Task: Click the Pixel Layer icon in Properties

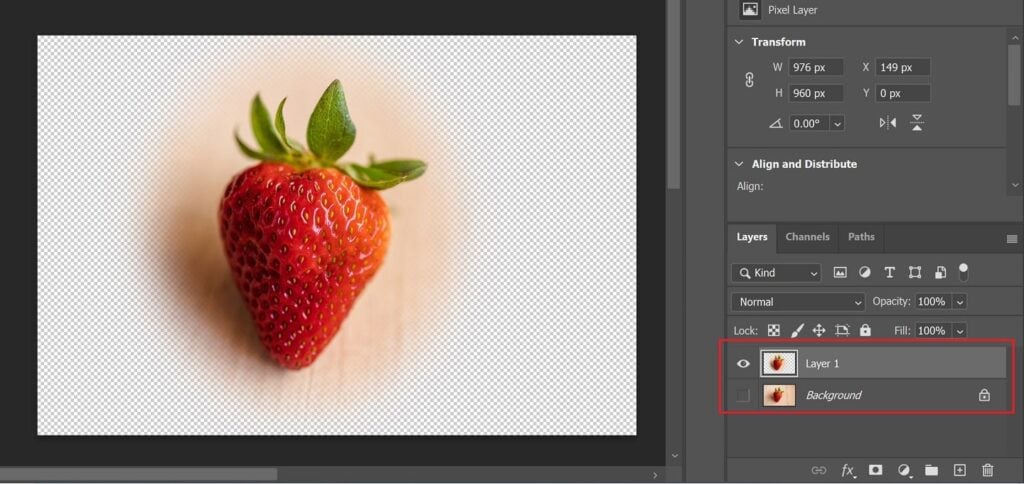Action: coord(750,10)
